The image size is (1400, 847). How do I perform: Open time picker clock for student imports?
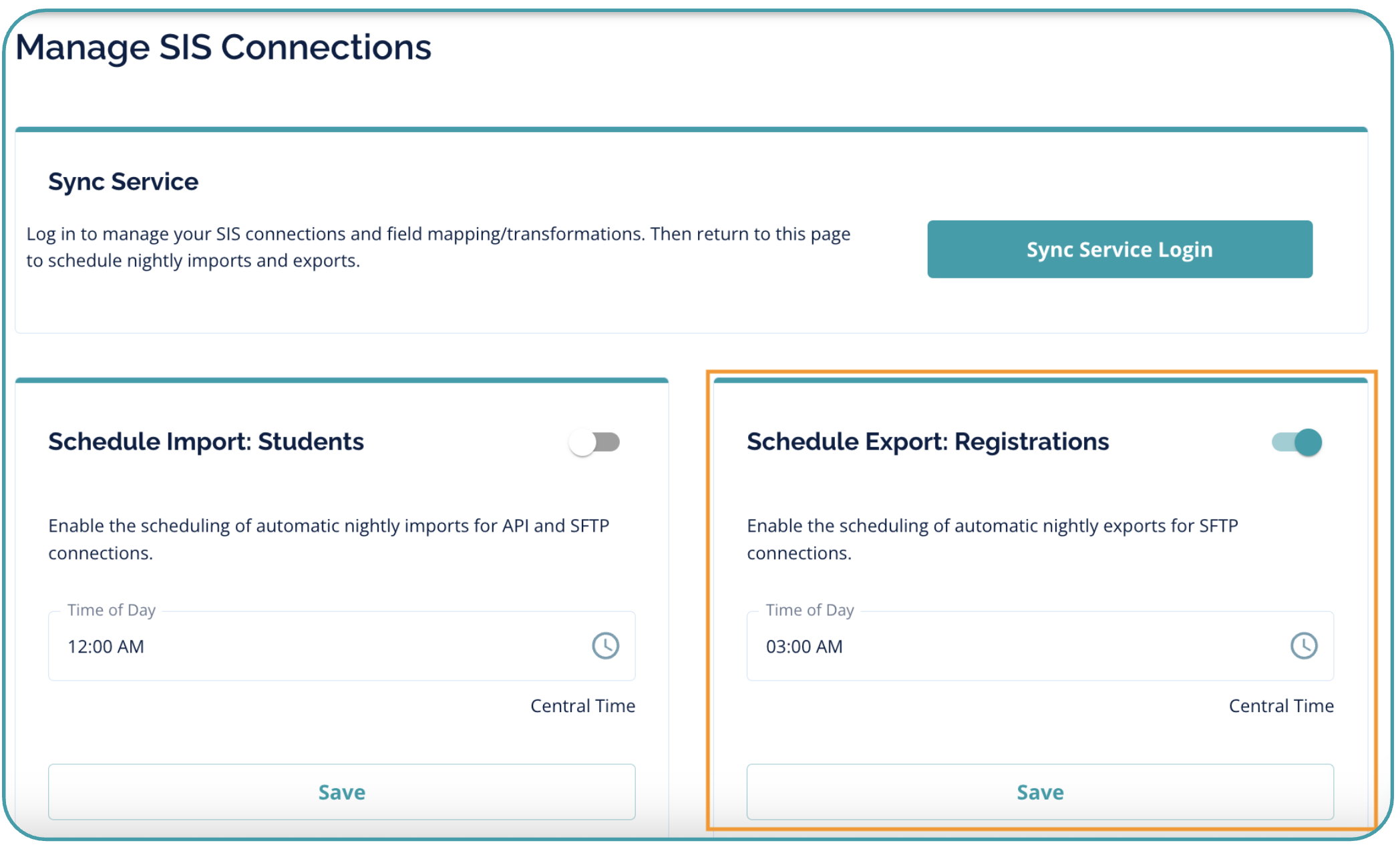[605, 646]
